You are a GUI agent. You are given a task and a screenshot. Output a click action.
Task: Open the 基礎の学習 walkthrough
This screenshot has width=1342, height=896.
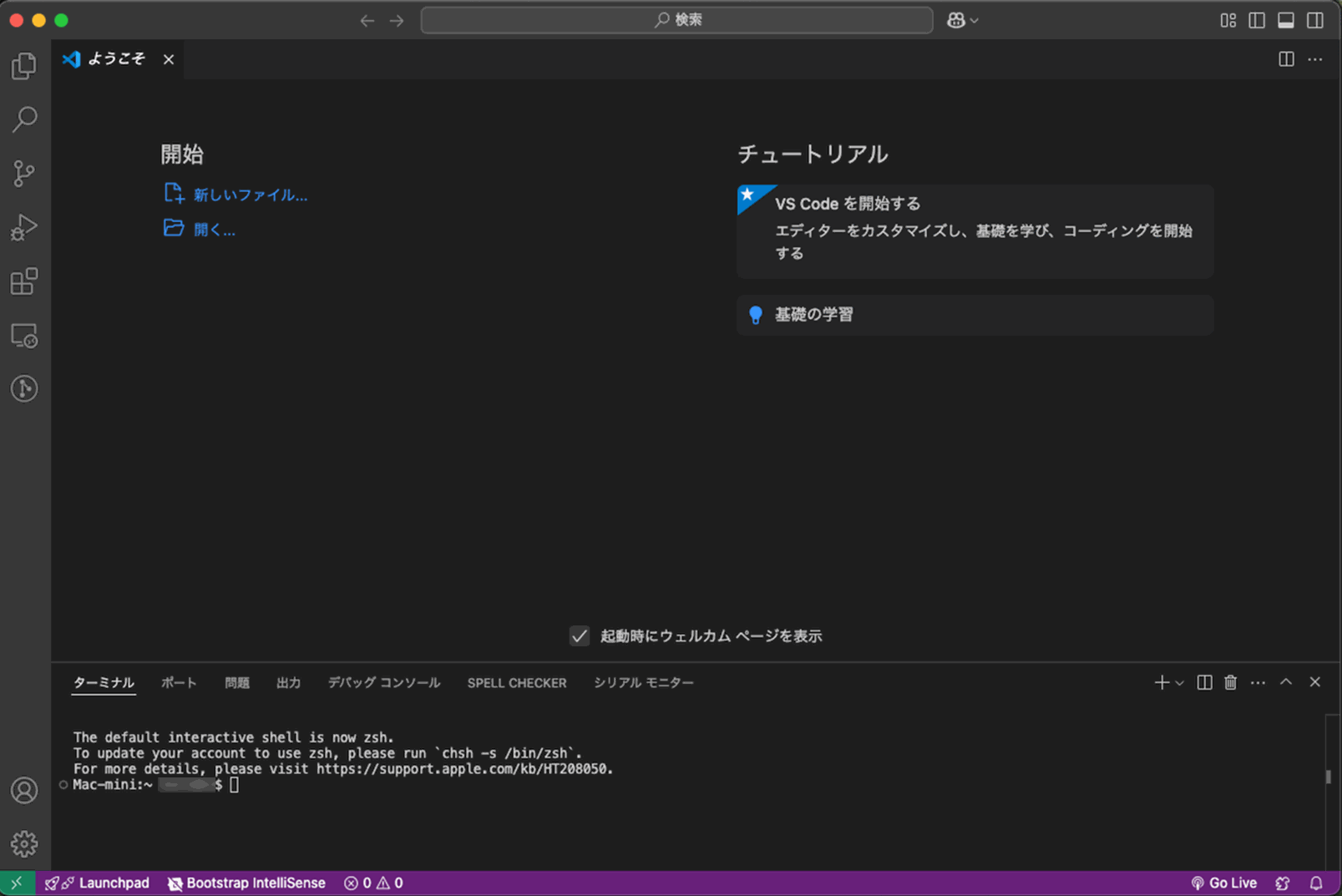coord(975,315)
